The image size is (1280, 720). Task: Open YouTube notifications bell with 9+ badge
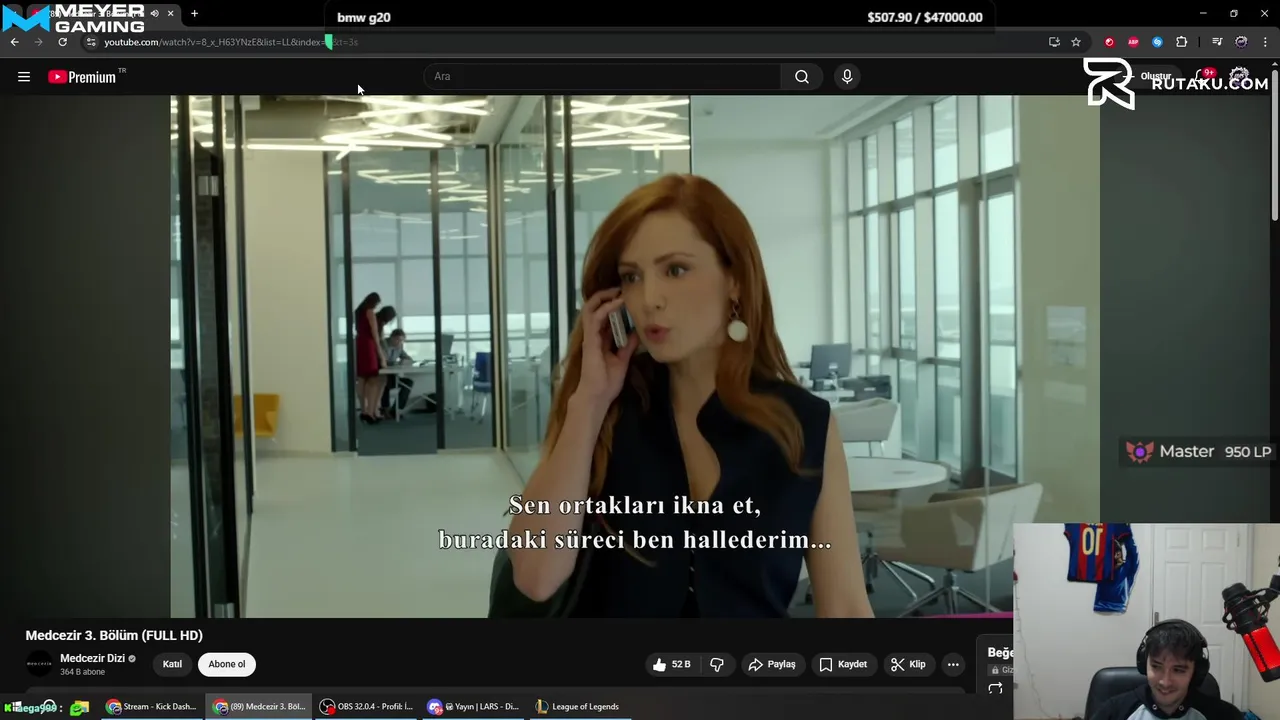pyautogui.click(x=1207, y=77)
